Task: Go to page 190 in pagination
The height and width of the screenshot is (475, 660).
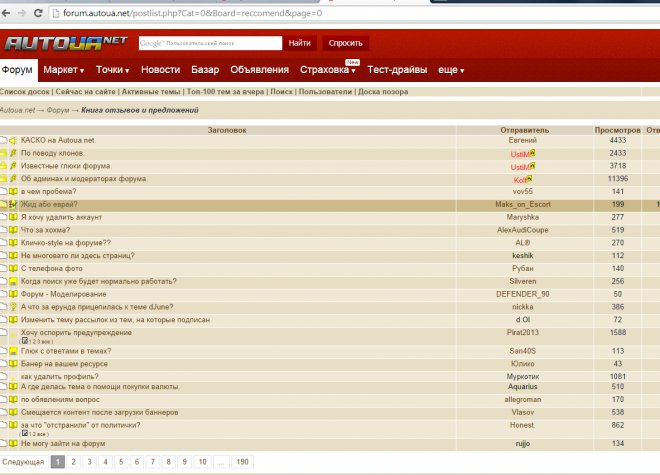Action: [x=241, y=462]
